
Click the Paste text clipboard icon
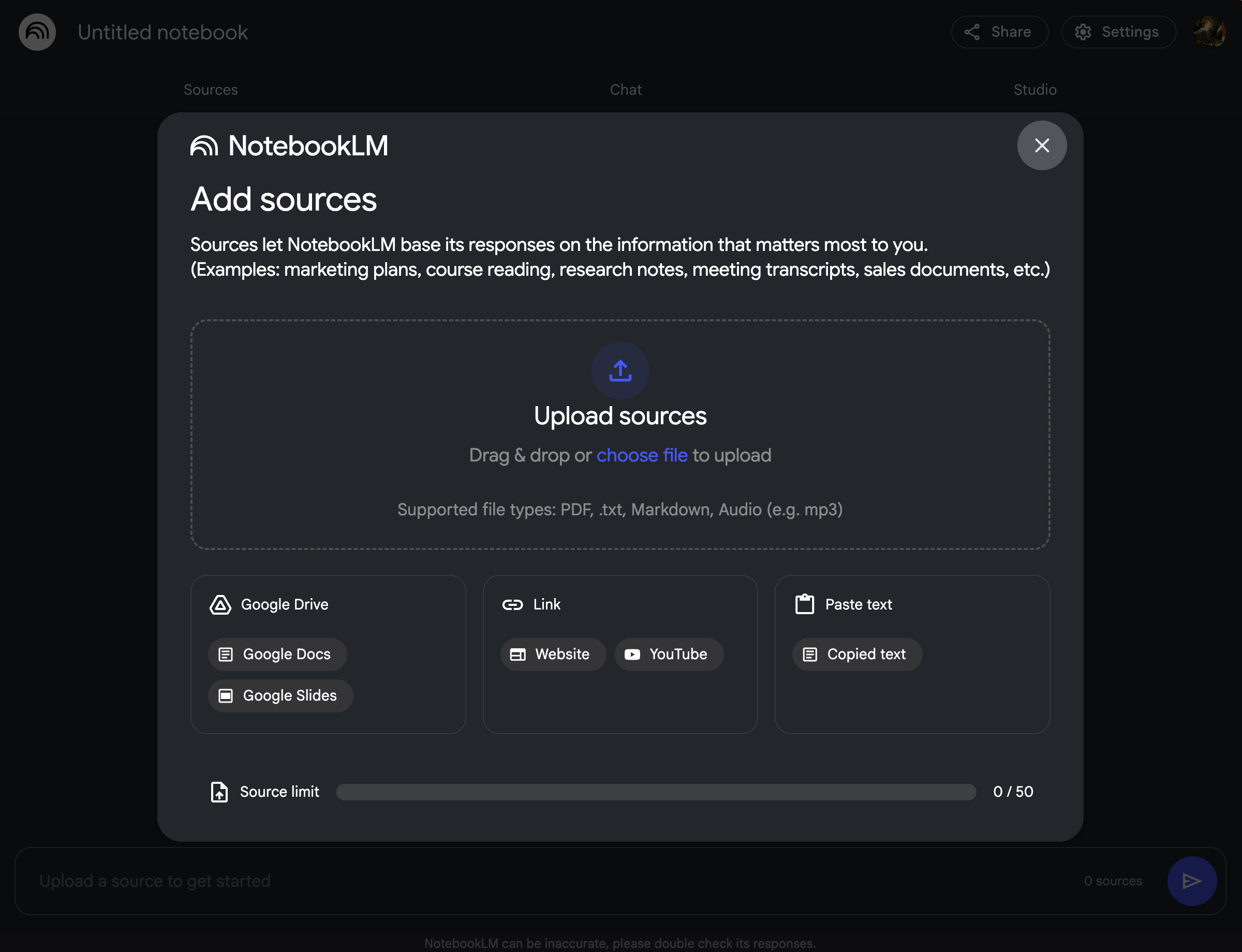coord(804,604)
